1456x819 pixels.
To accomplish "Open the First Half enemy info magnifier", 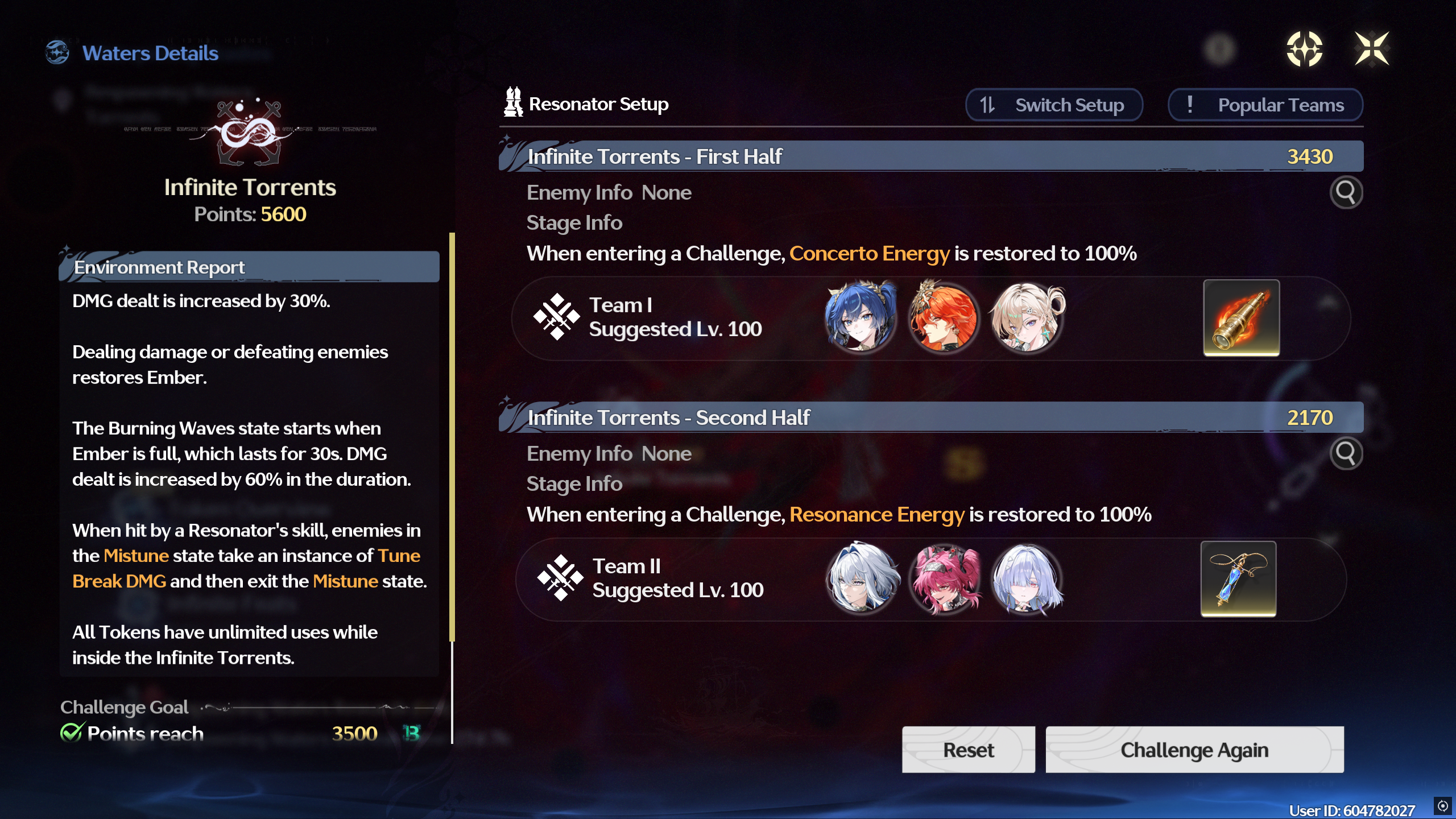I will [1346, 193].
